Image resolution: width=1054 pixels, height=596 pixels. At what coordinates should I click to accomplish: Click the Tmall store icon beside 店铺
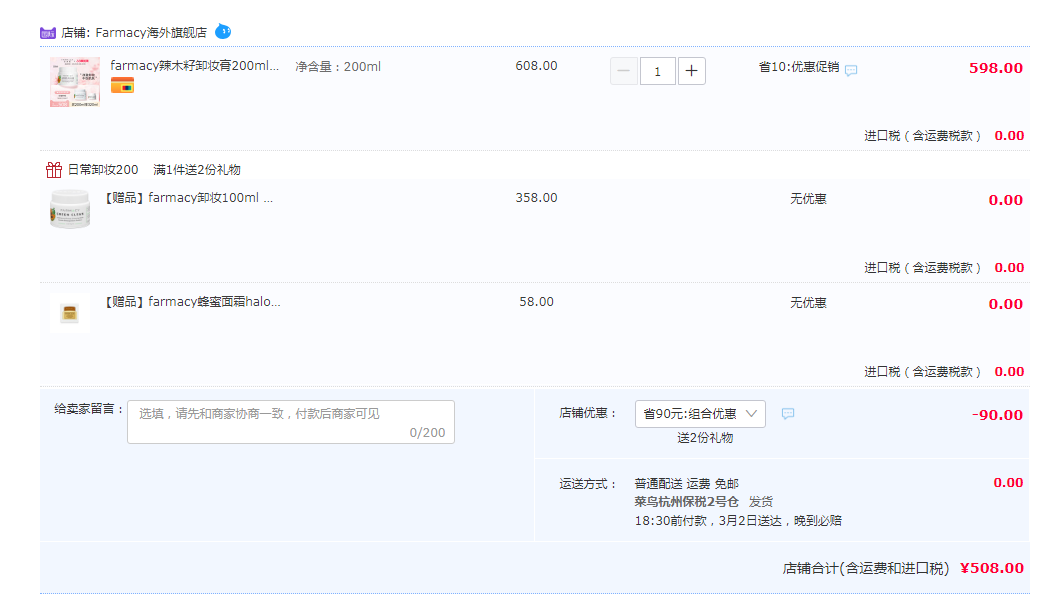point(48,32)
